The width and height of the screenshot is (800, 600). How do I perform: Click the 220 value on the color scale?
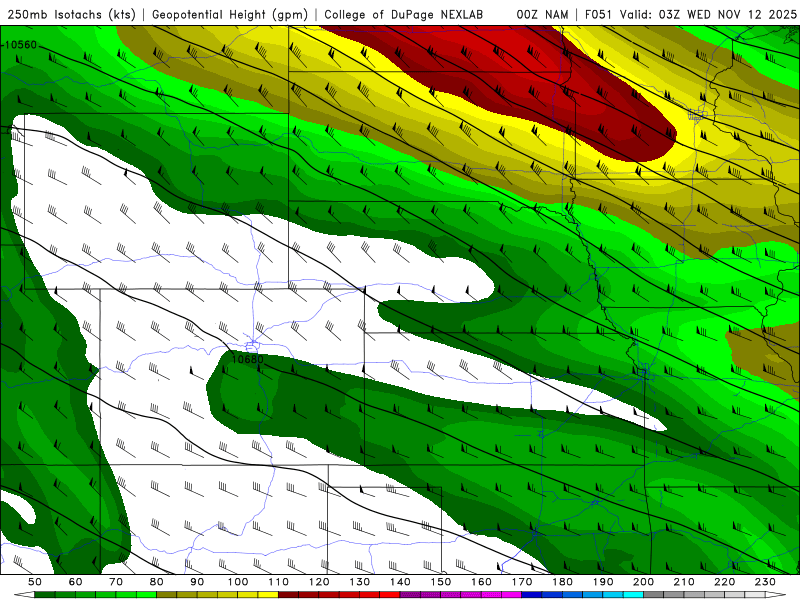point(724,582)
